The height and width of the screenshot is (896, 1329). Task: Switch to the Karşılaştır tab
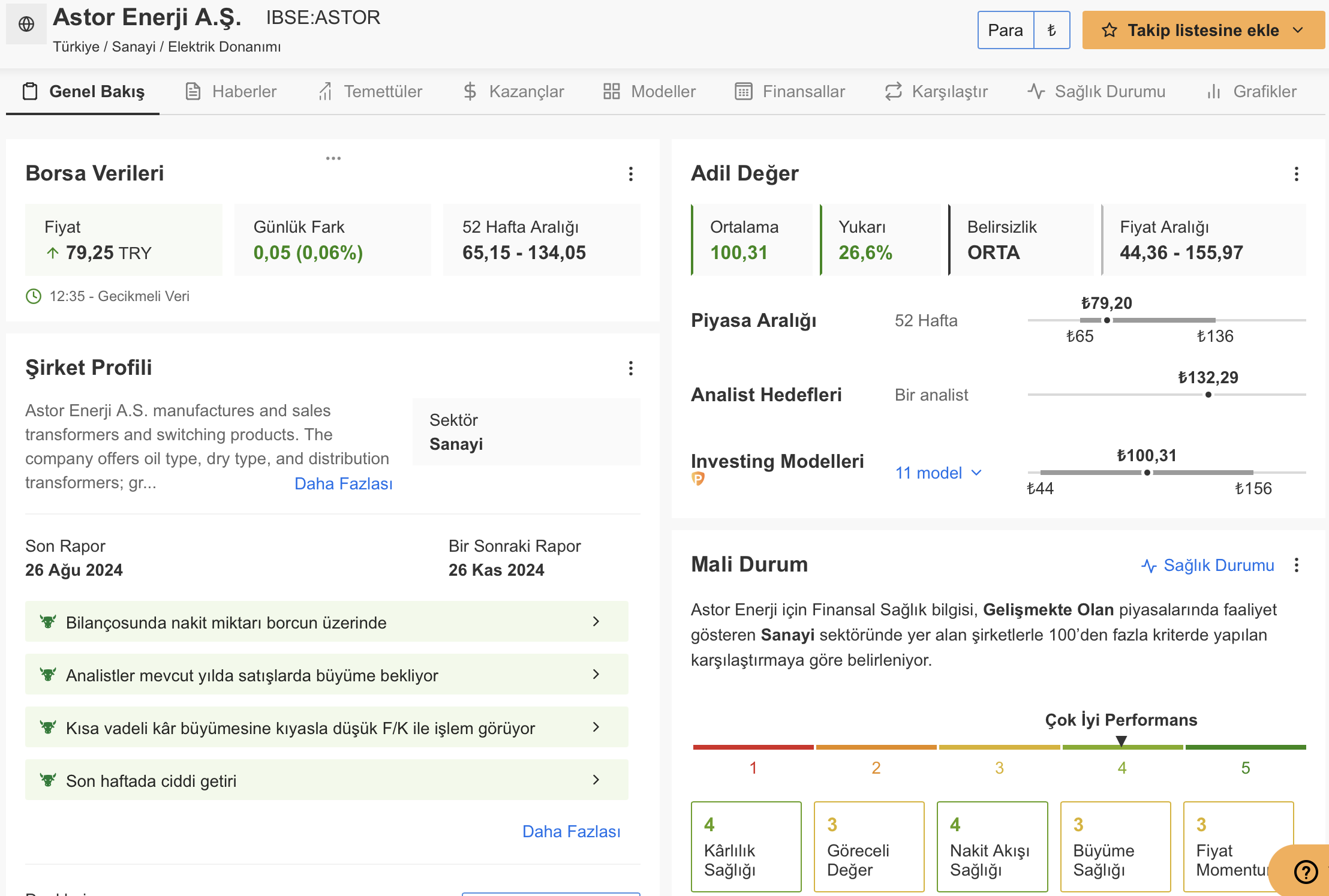[x=936, y=92]
